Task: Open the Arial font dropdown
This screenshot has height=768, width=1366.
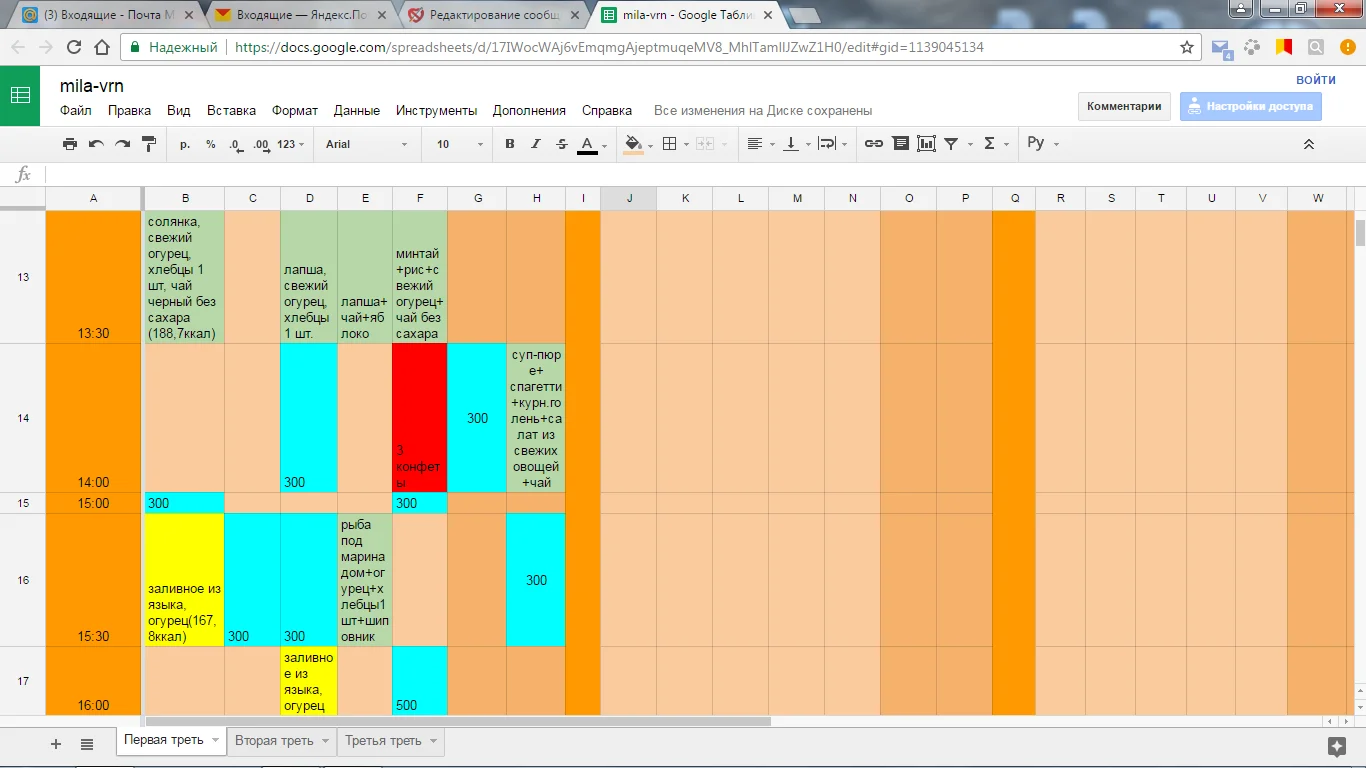Action: coord(366,144)
